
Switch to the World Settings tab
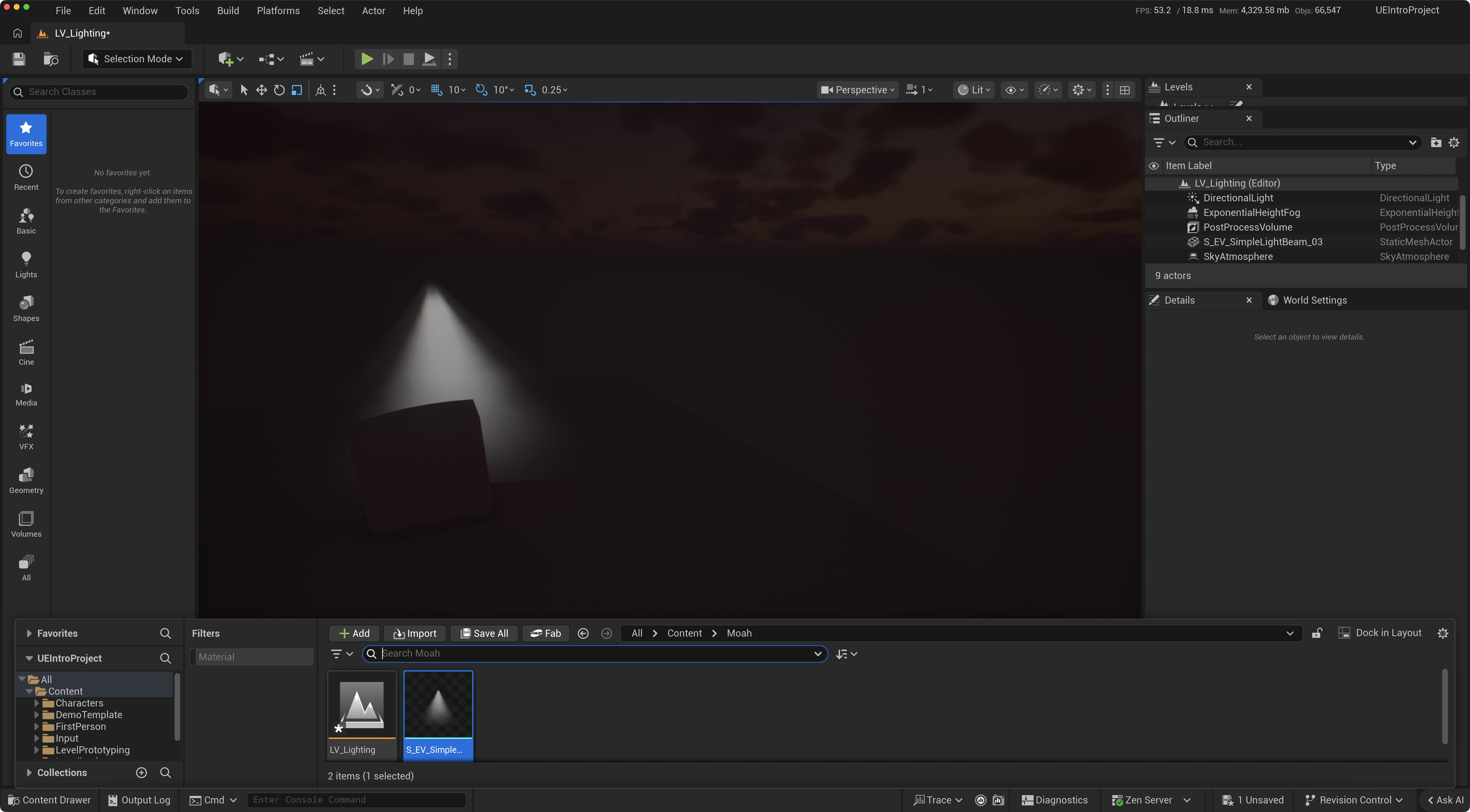[1308, 300]
